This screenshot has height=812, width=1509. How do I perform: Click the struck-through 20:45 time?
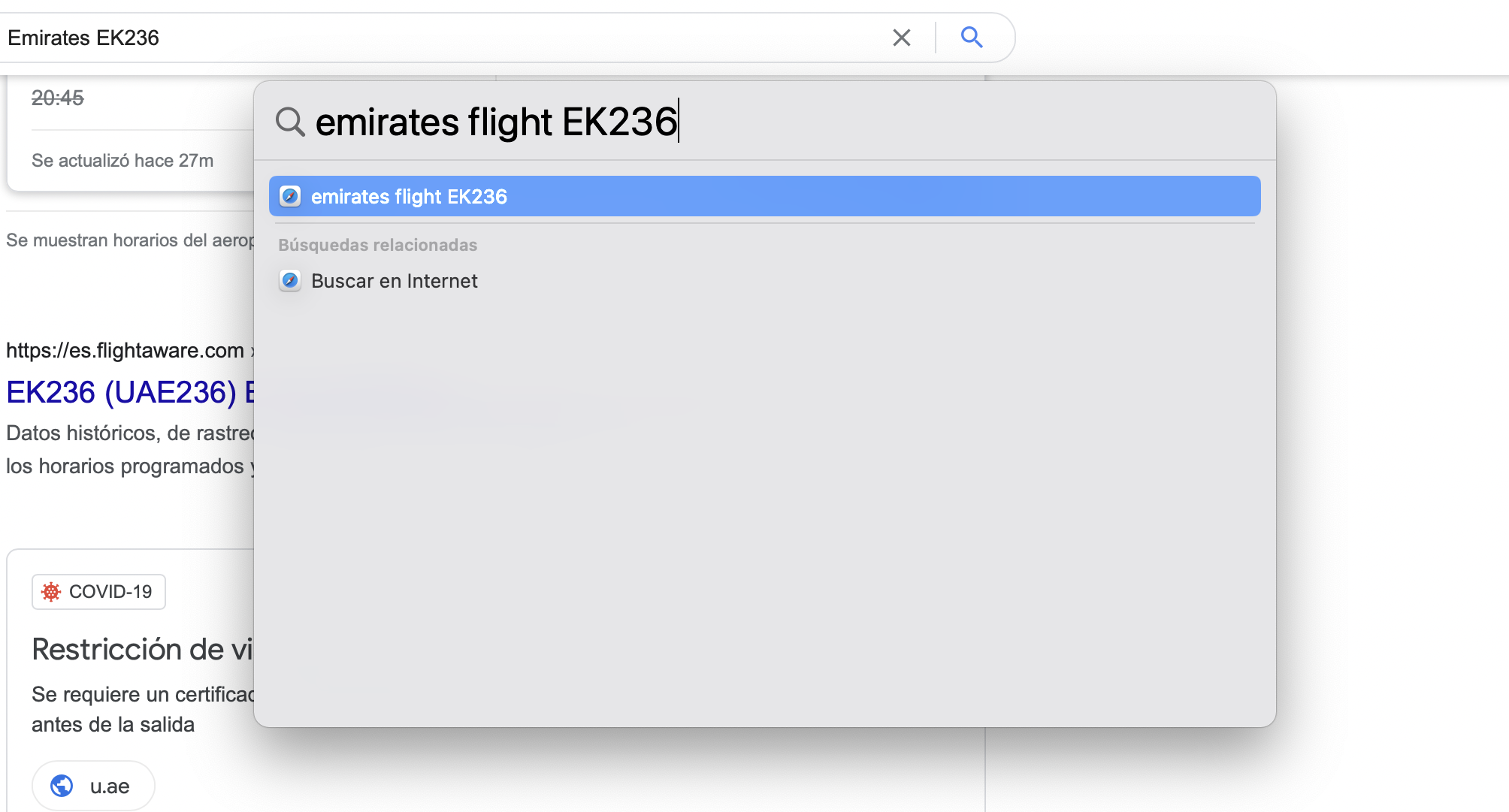pos(58,98)
